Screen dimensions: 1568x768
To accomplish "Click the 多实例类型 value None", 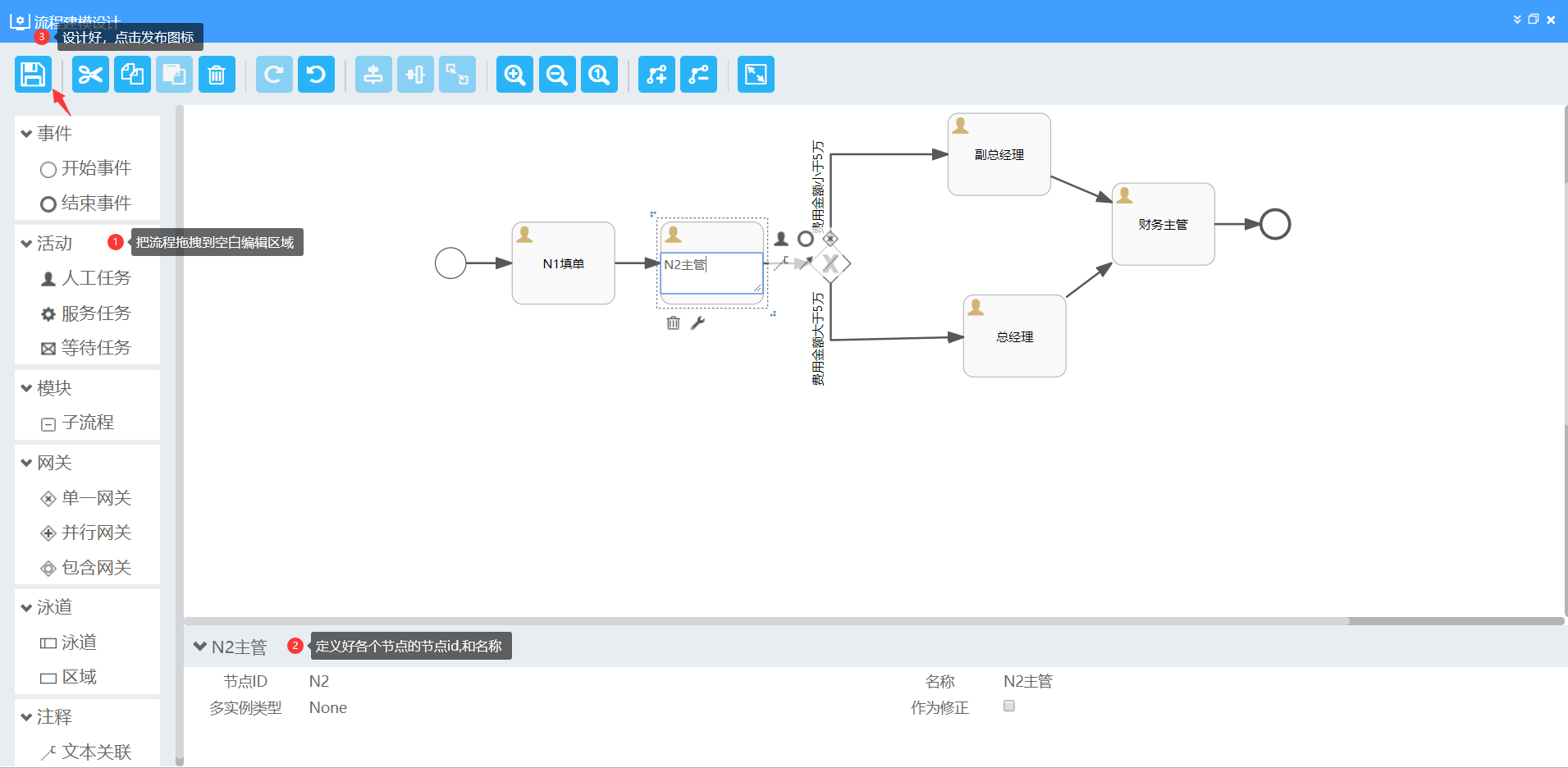I will pyautogui.click(x=328, y=707).
